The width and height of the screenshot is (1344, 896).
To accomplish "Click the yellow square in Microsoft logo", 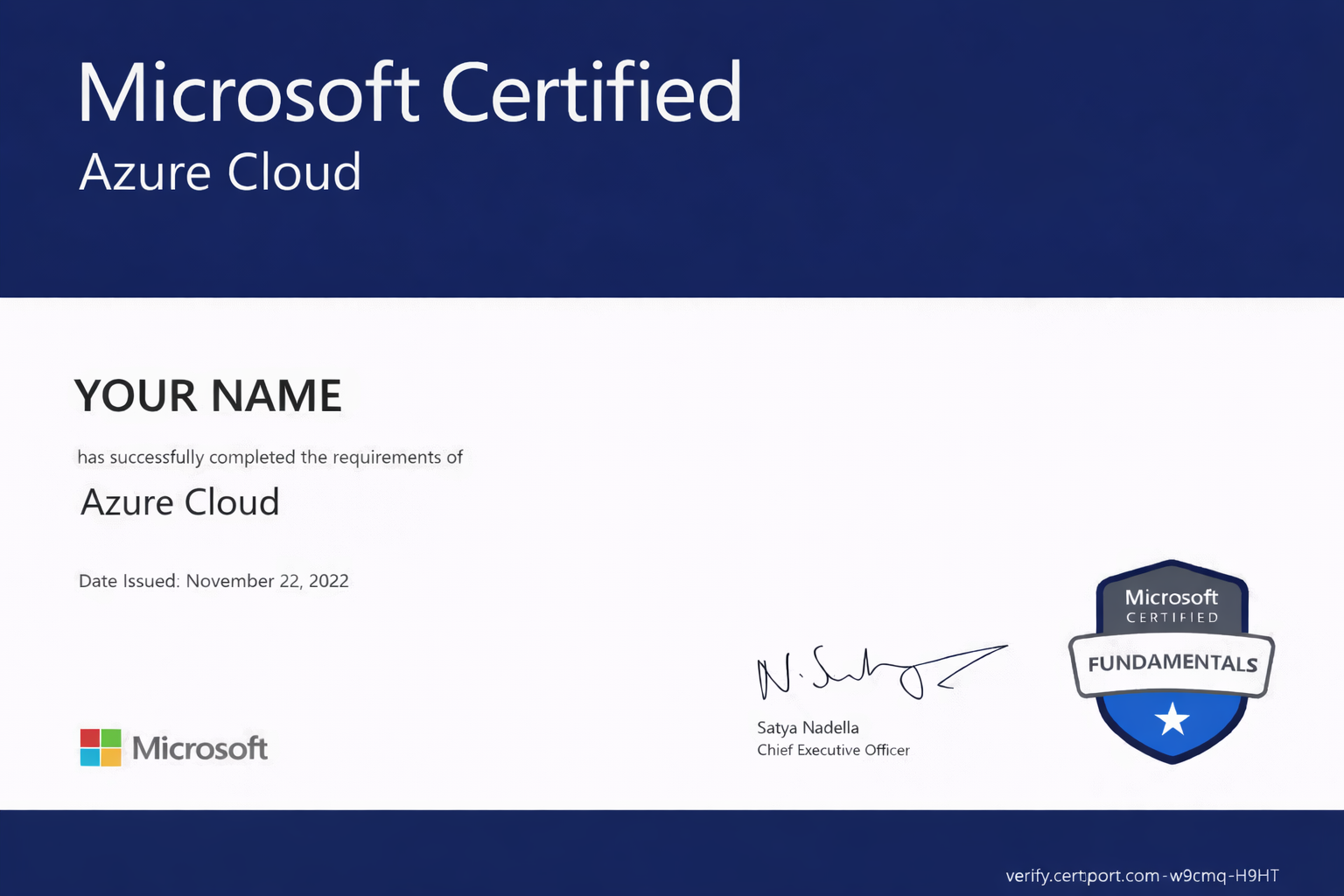I will pos(111,758).
